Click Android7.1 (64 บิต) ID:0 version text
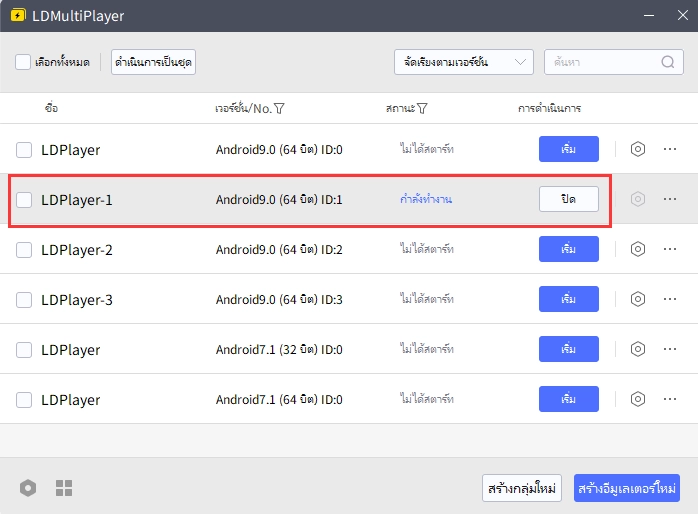 (x=279, y=400)
